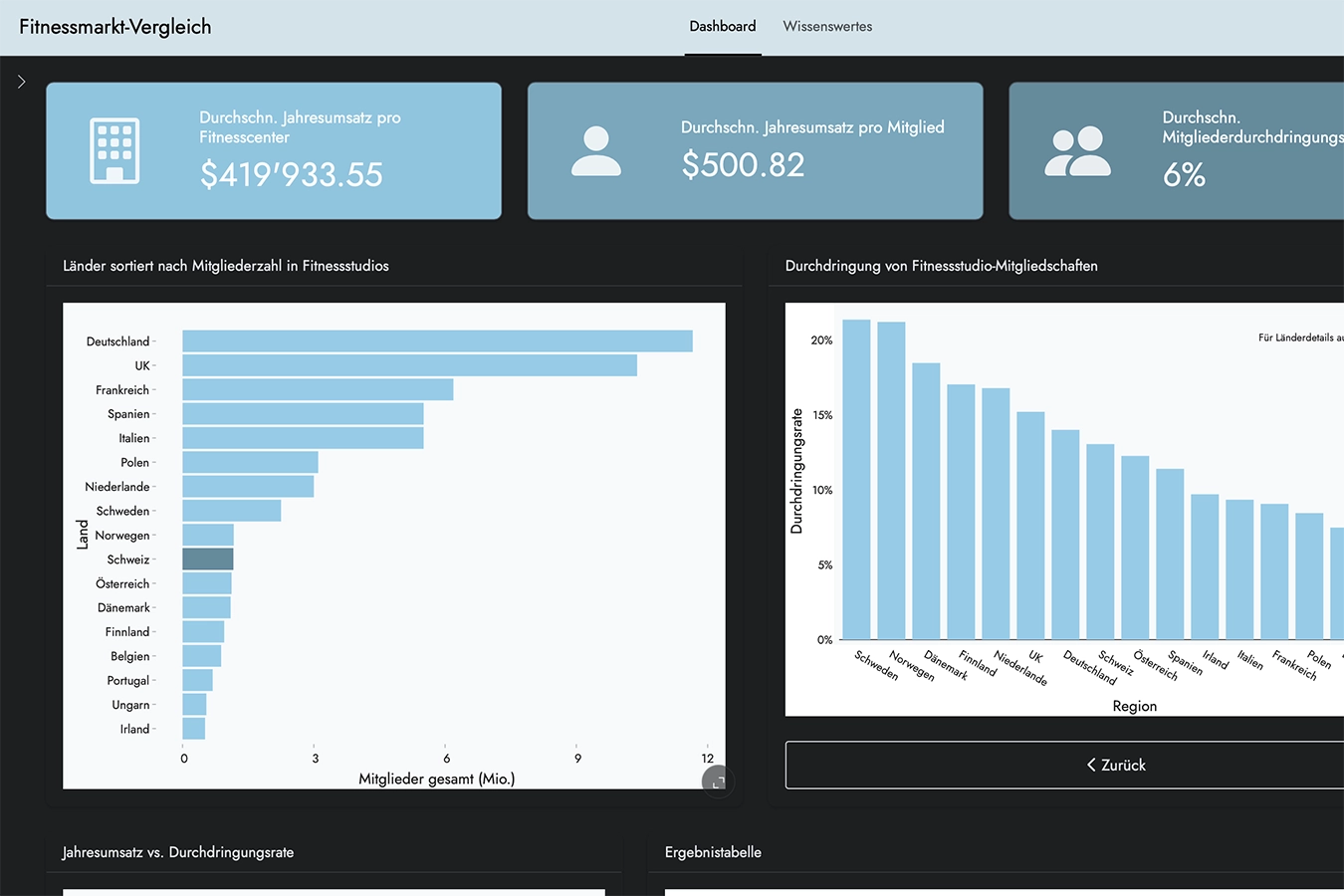Select the highlighted Schweiz bar
This screenshot has height=896, width=1344.
pyautogui.click(x=208, y=560)
